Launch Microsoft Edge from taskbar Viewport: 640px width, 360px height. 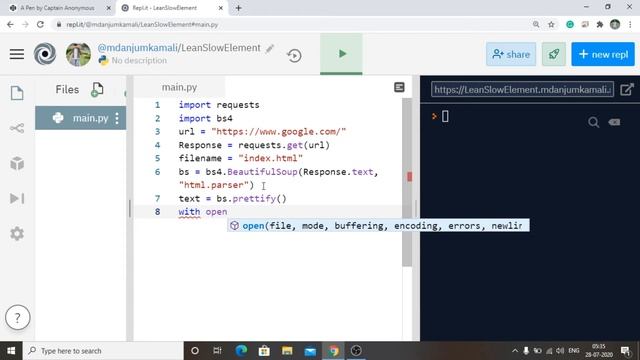[241, 351]
